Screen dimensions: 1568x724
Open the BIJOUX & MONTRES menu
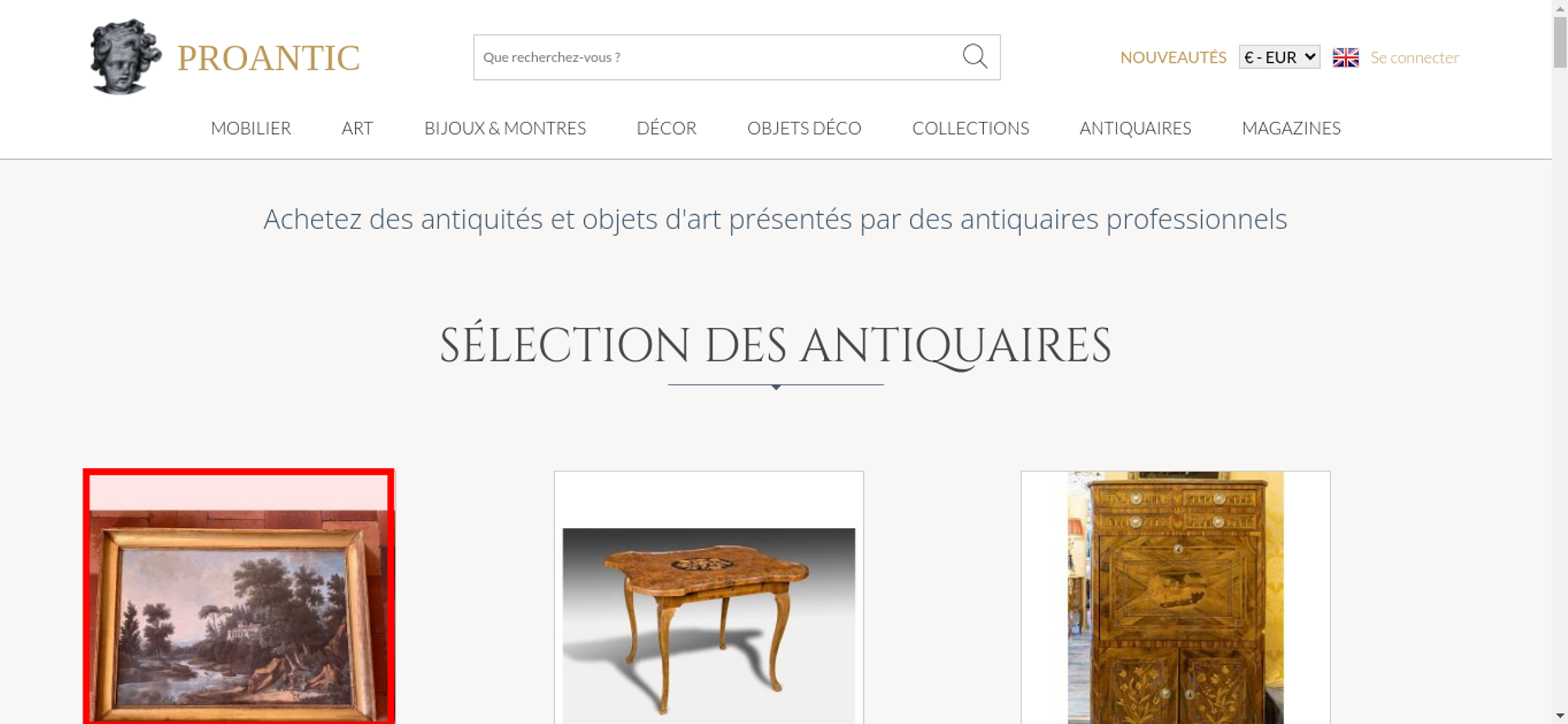pyautogui.click(x=505, y=128)
